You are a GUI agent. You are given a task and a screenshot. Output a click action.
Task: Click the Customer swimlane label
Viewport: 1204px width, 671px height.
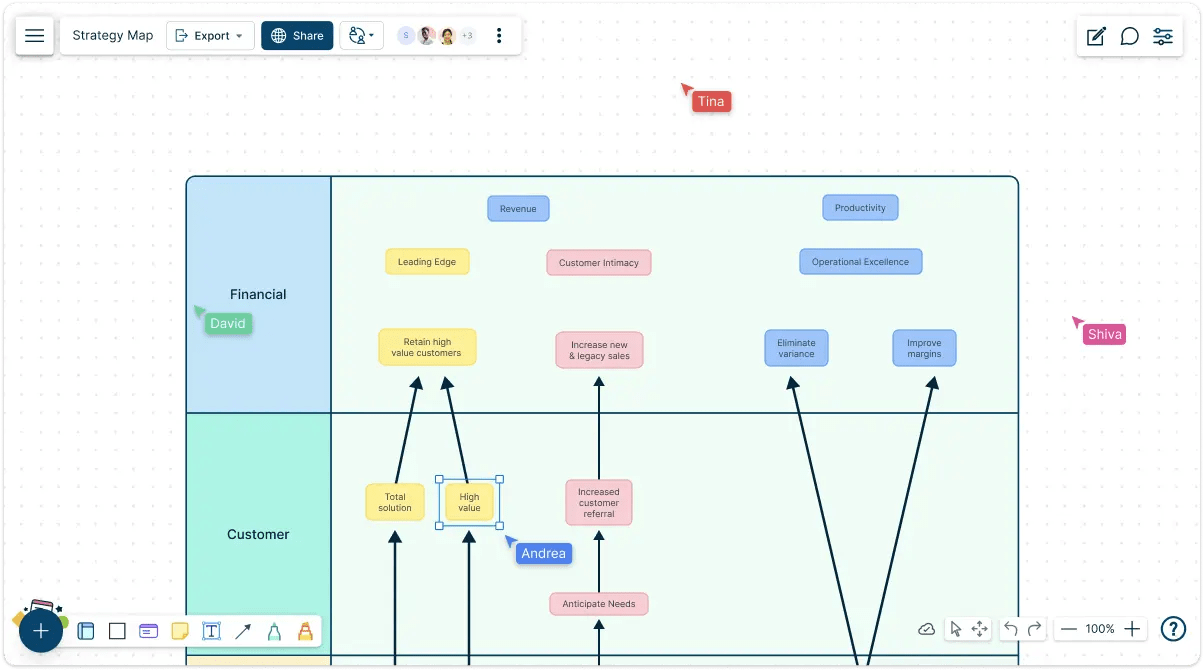pyautogui.click(x=258, y=534)
